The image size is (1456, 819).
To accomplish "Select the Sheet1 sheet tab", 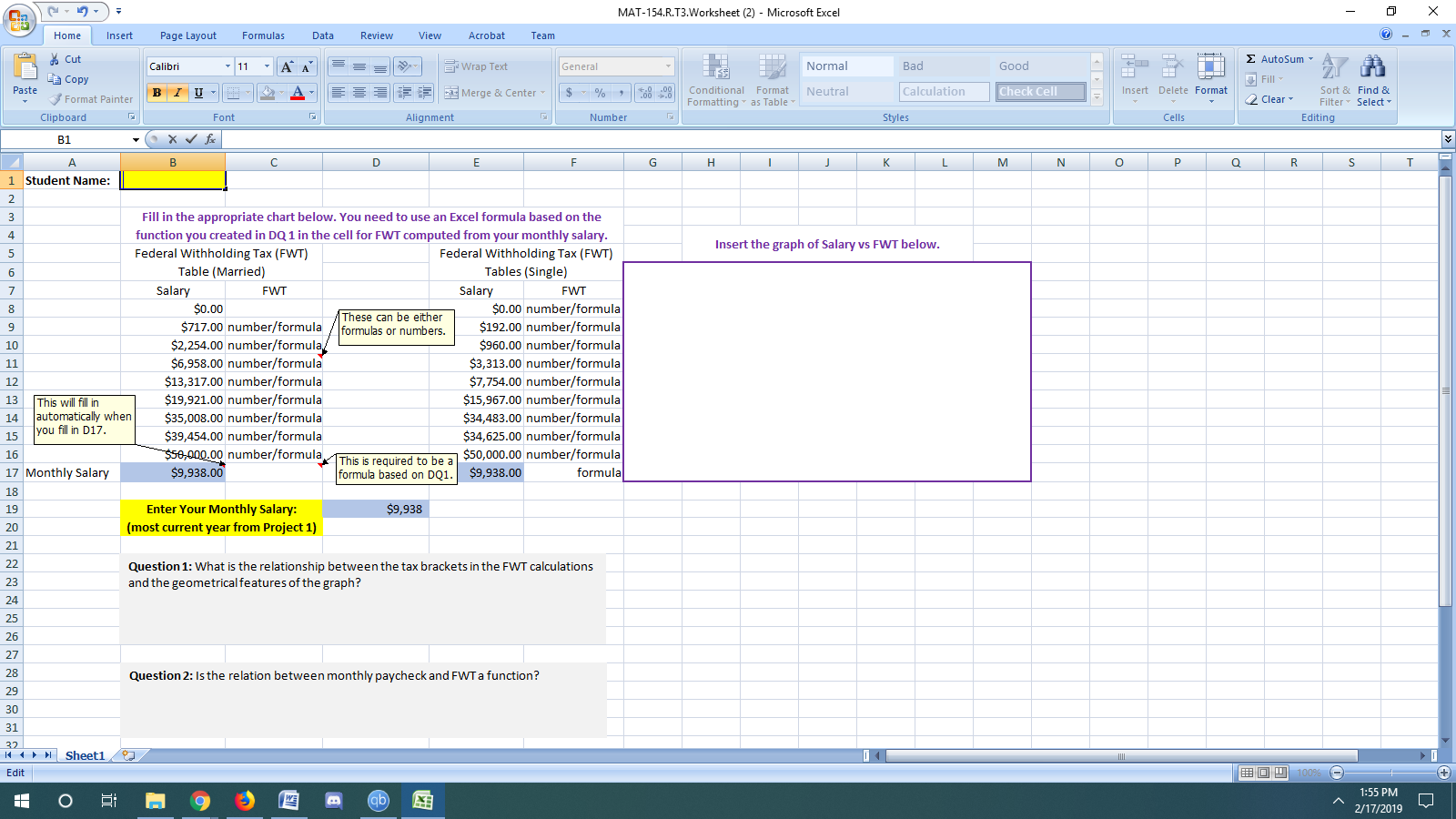I will (x=84, y=754).
